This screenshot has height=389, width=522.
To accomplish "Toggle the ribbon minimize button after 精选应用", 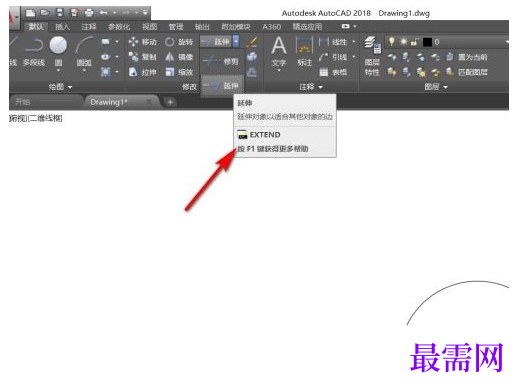I will click(346, 26).
